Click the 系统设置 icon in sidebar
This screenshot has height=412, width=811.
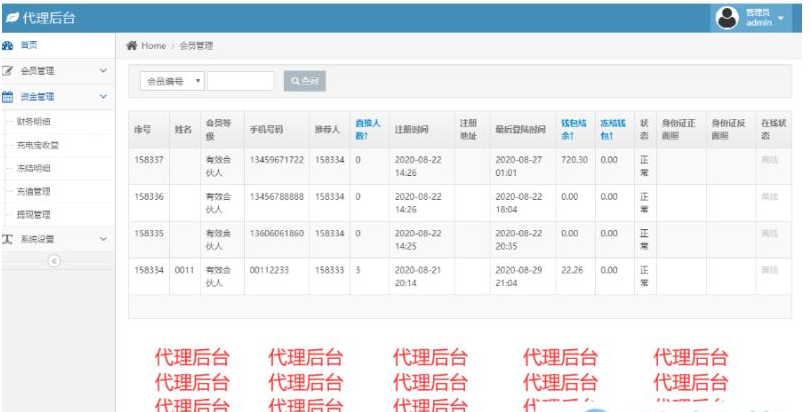[x=8, y=239]
